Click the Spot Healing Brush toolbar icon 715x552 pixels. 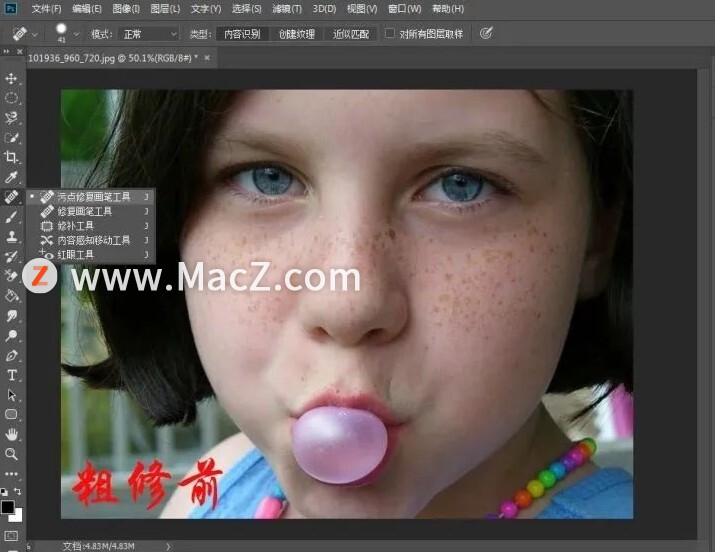[x=11, y=197]
